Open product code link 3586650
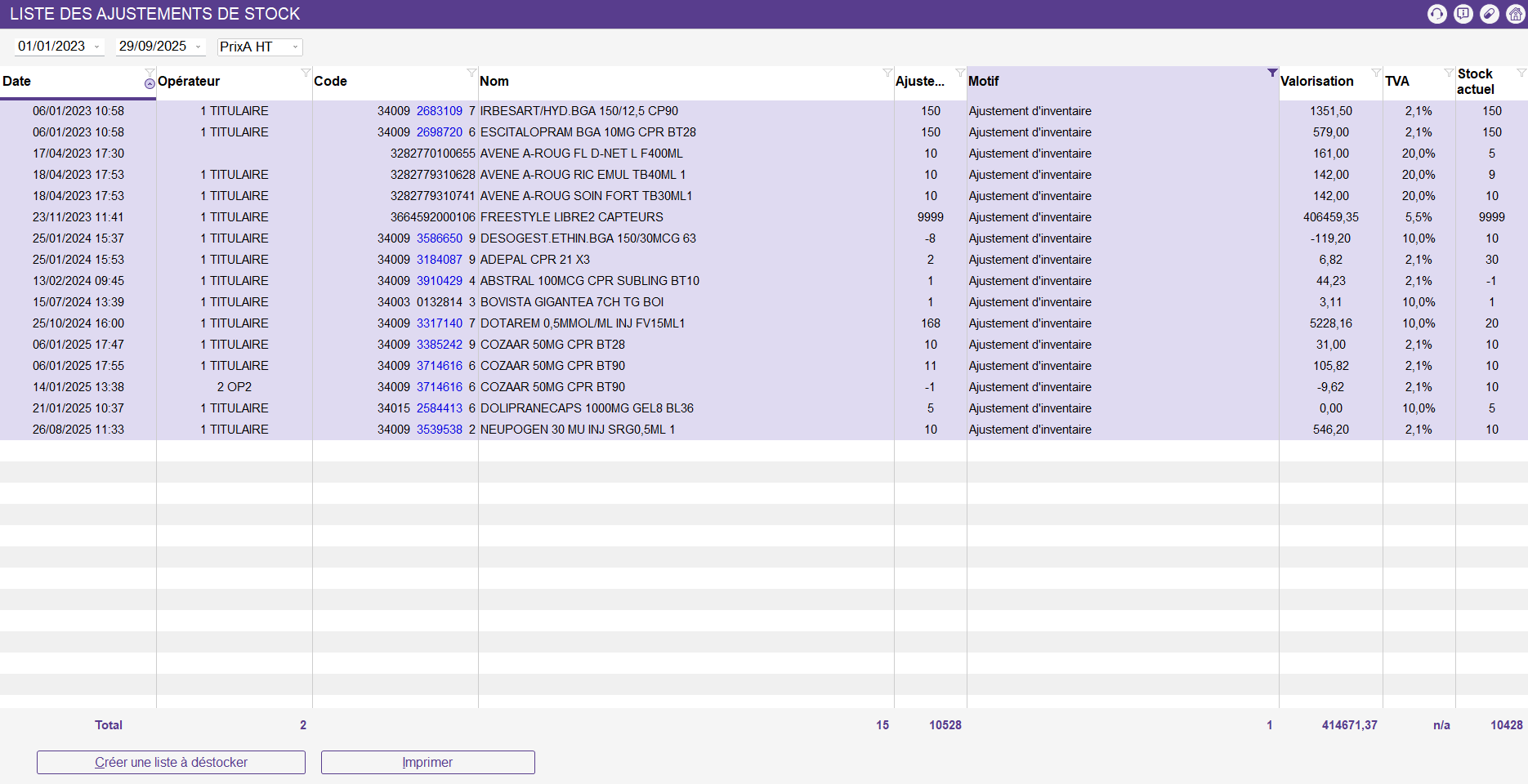This screenshot has width=1528, height=784. (x=440, y=238)
